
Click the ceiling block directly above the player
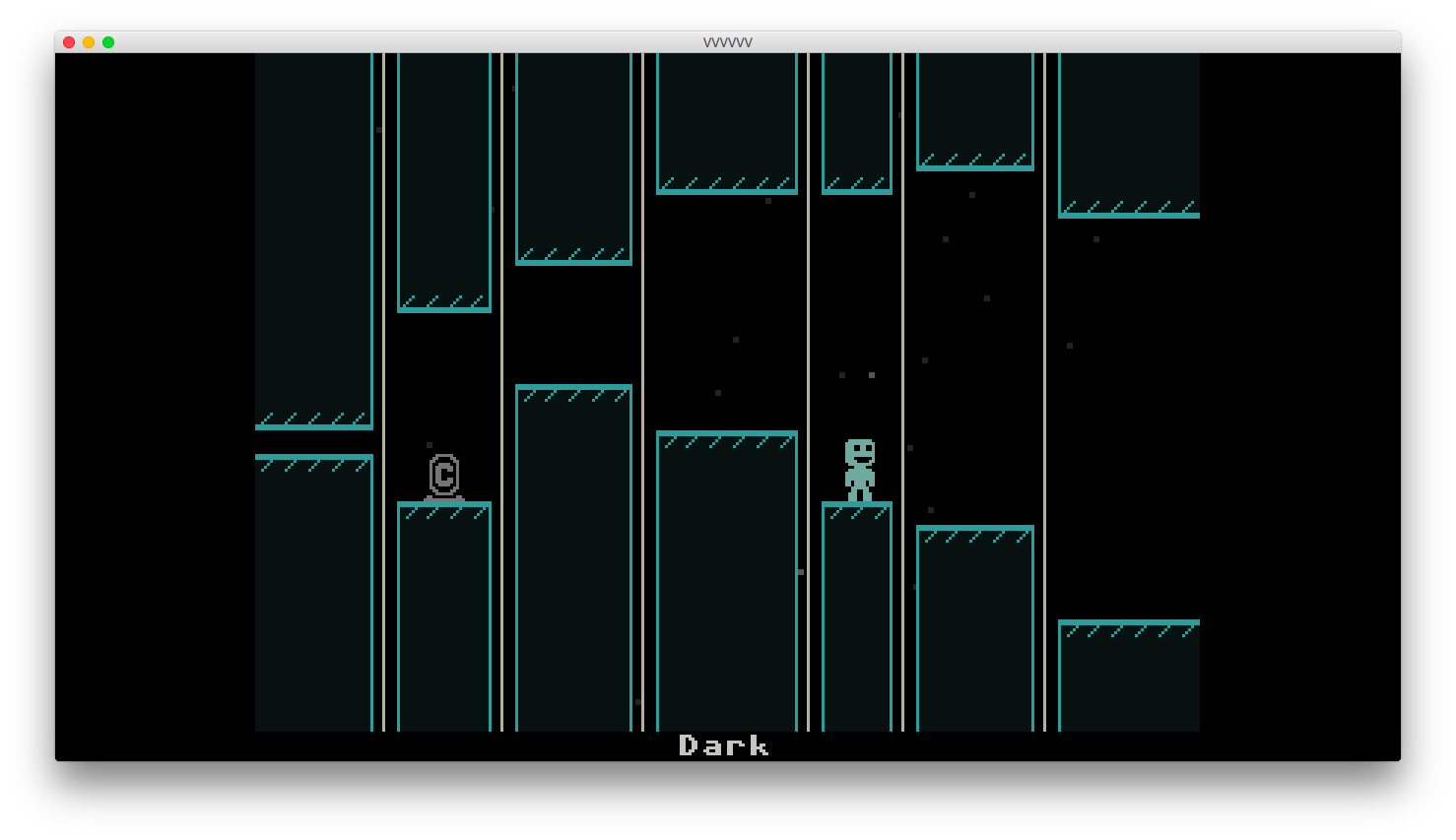(856, 123)
